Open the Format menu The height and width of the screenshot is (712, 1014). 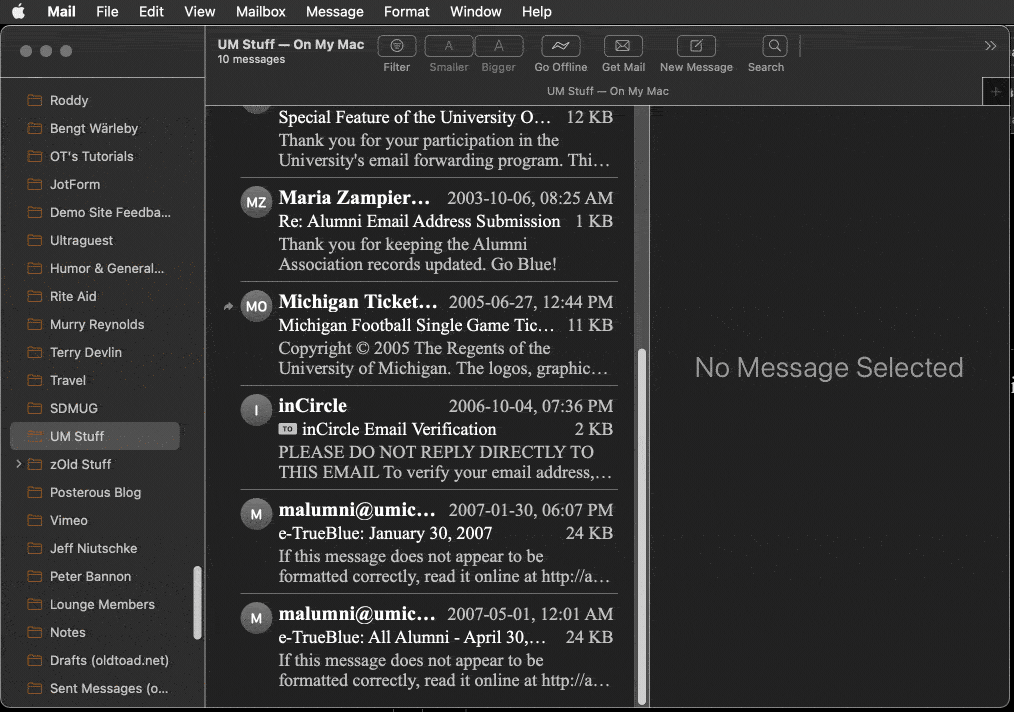point(407,12)
